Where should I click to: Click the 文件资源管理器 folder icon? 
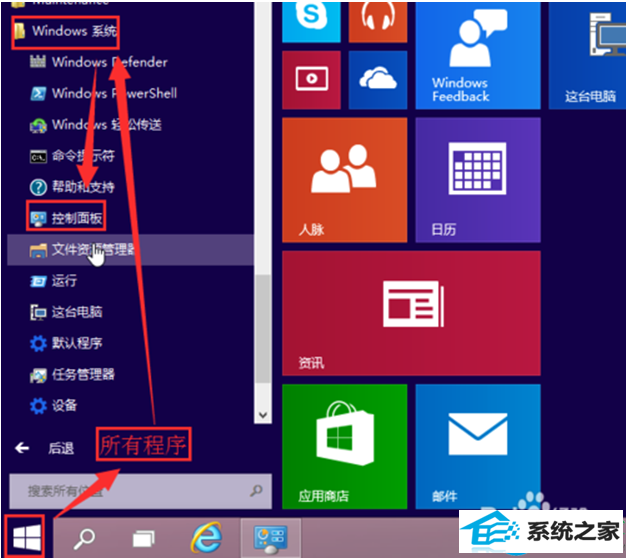38,250
